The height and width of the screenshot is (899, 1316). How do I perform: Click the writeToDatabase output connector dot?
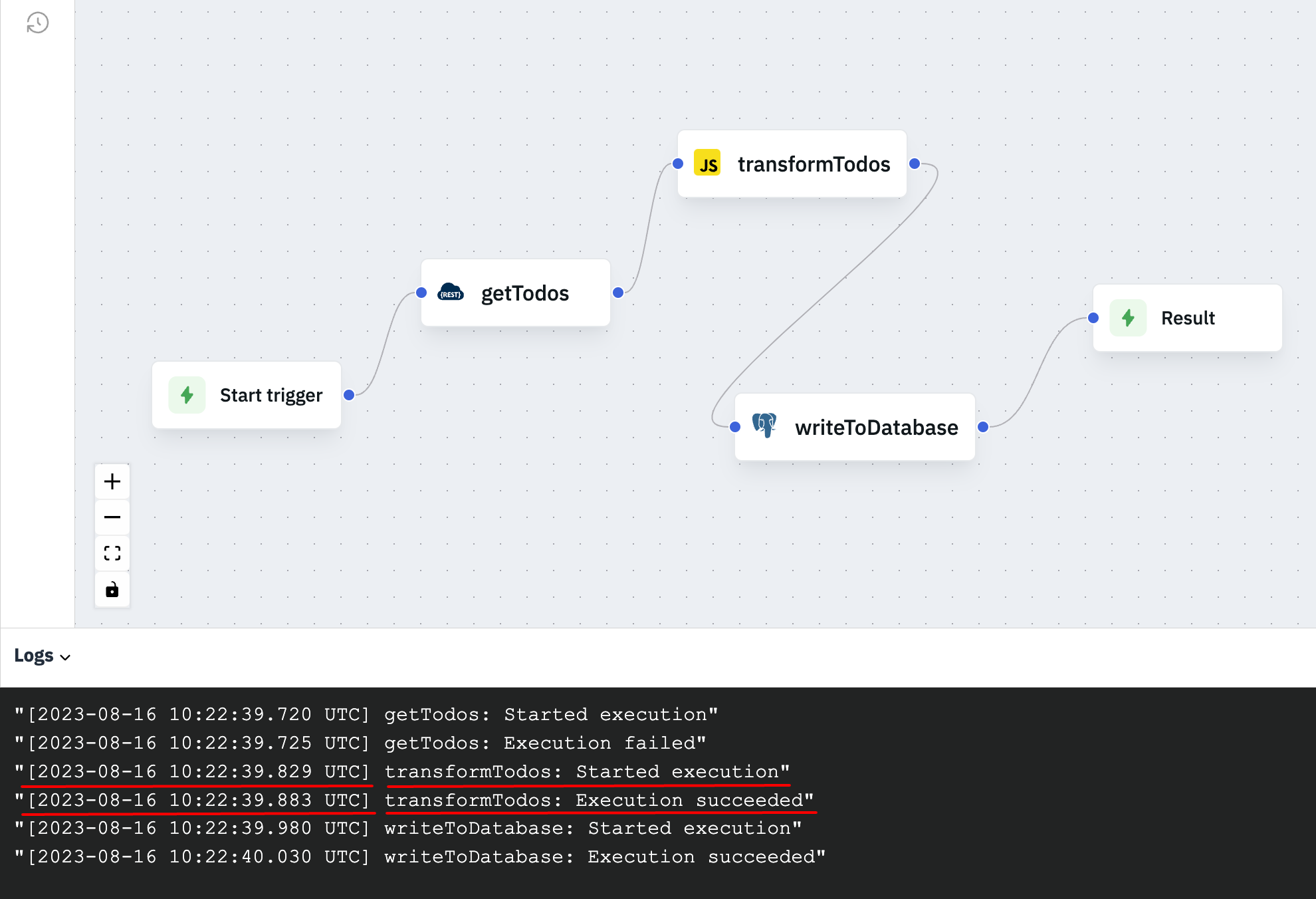[x=983, y=427]
